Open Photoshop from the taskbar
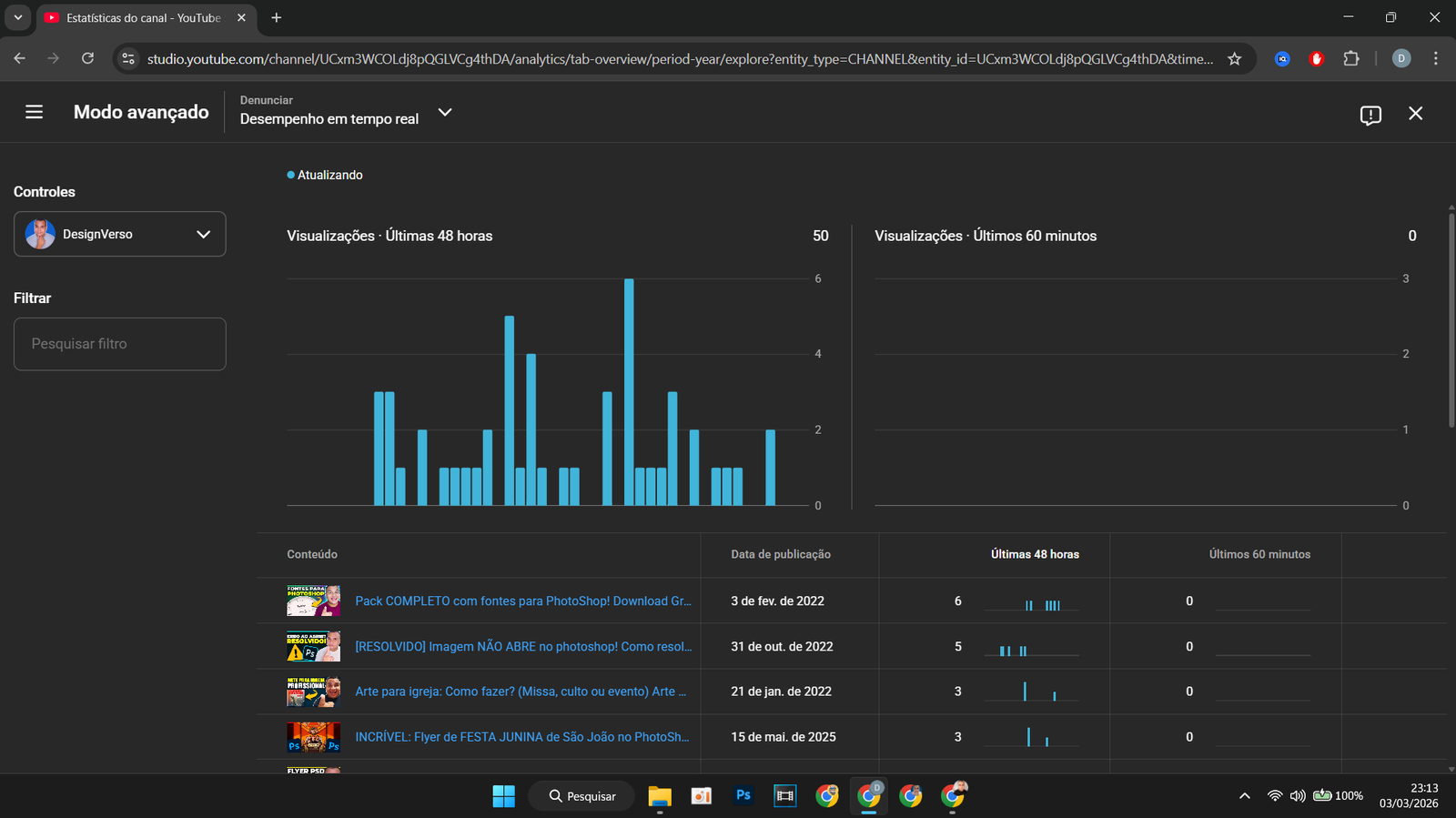 coord(743,796)
